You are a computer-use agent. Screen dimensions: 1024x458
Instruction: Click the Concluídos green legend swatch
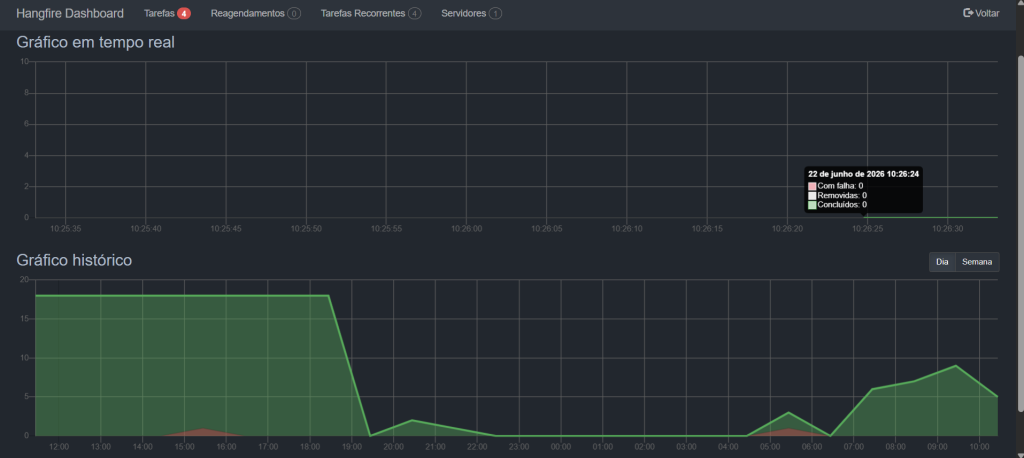click(812, 204)
